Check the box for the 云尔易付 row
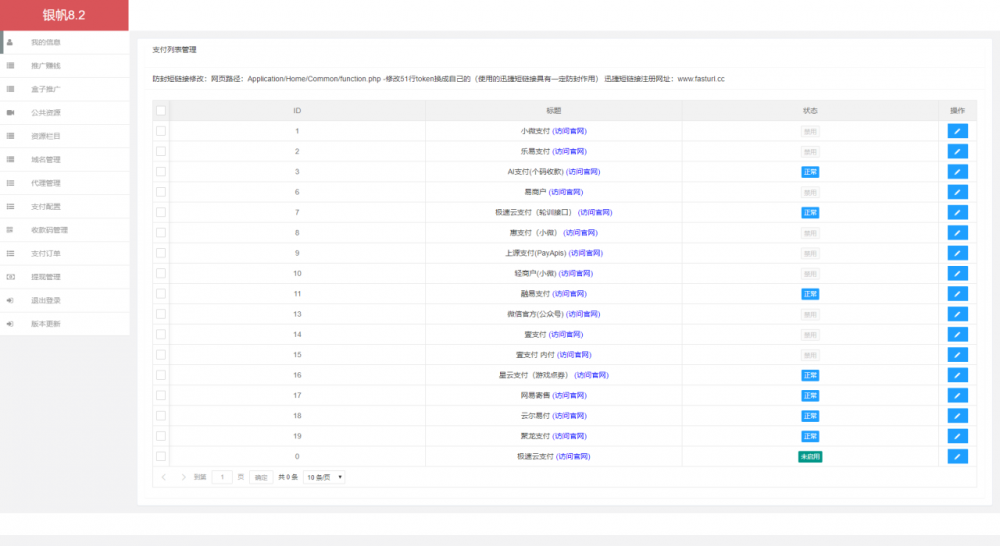The width and height of the screenshot is (1000, 546). point(161,416)
